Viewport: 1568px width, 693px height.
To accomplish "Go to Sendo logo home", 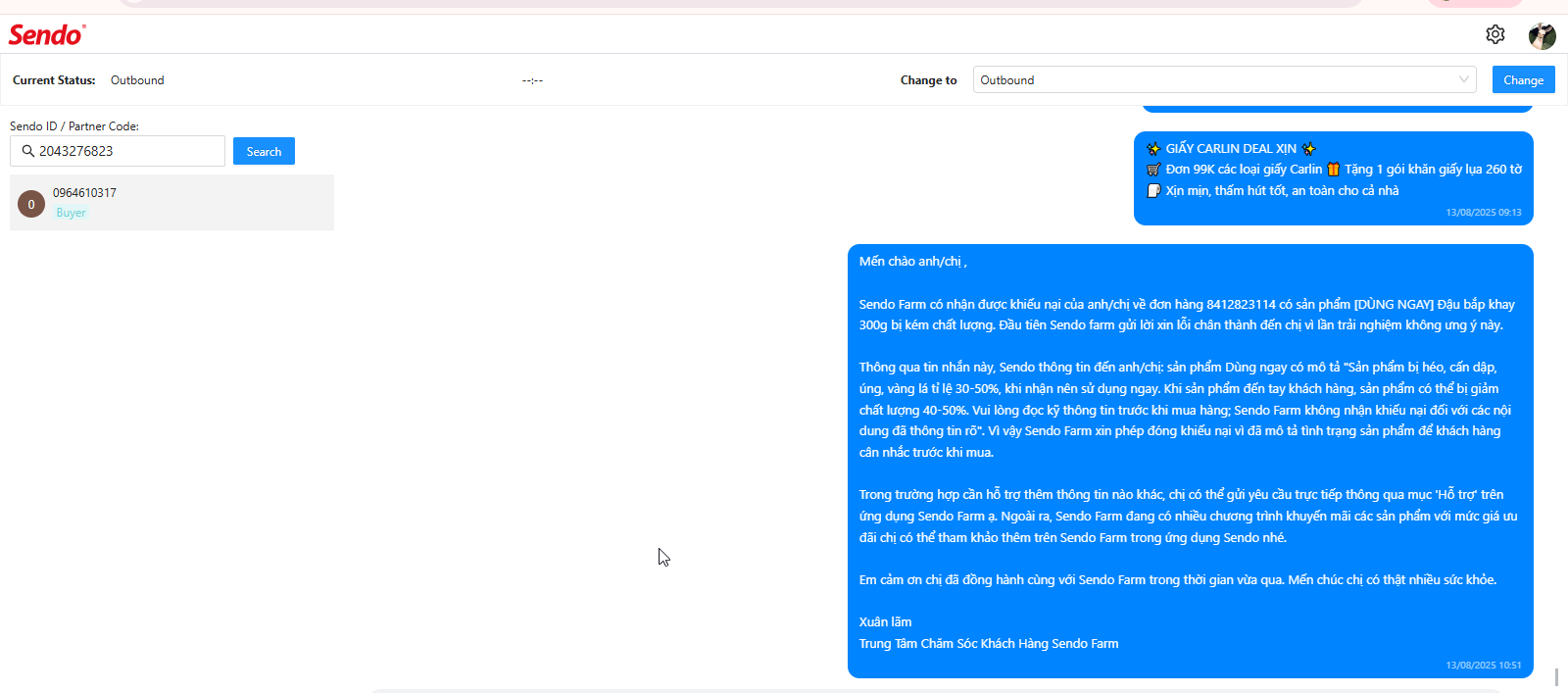I will coord(47,35).
